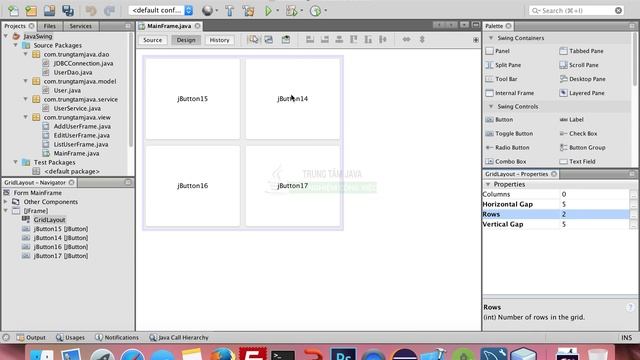Collapse the Swing Containers palette section

491,38
